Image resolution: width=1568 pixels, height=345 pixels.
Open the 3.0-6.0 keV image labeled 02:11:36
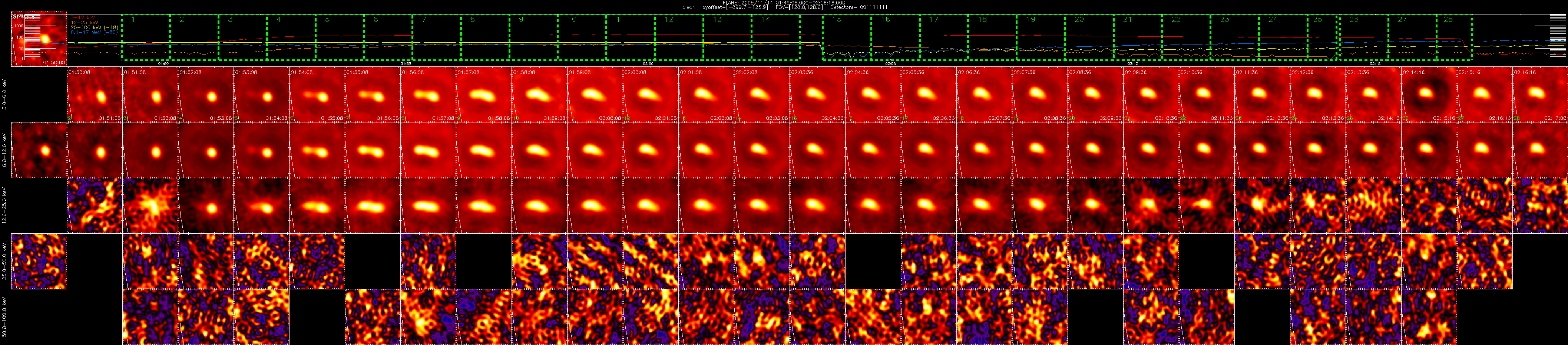coord(1262,95)
